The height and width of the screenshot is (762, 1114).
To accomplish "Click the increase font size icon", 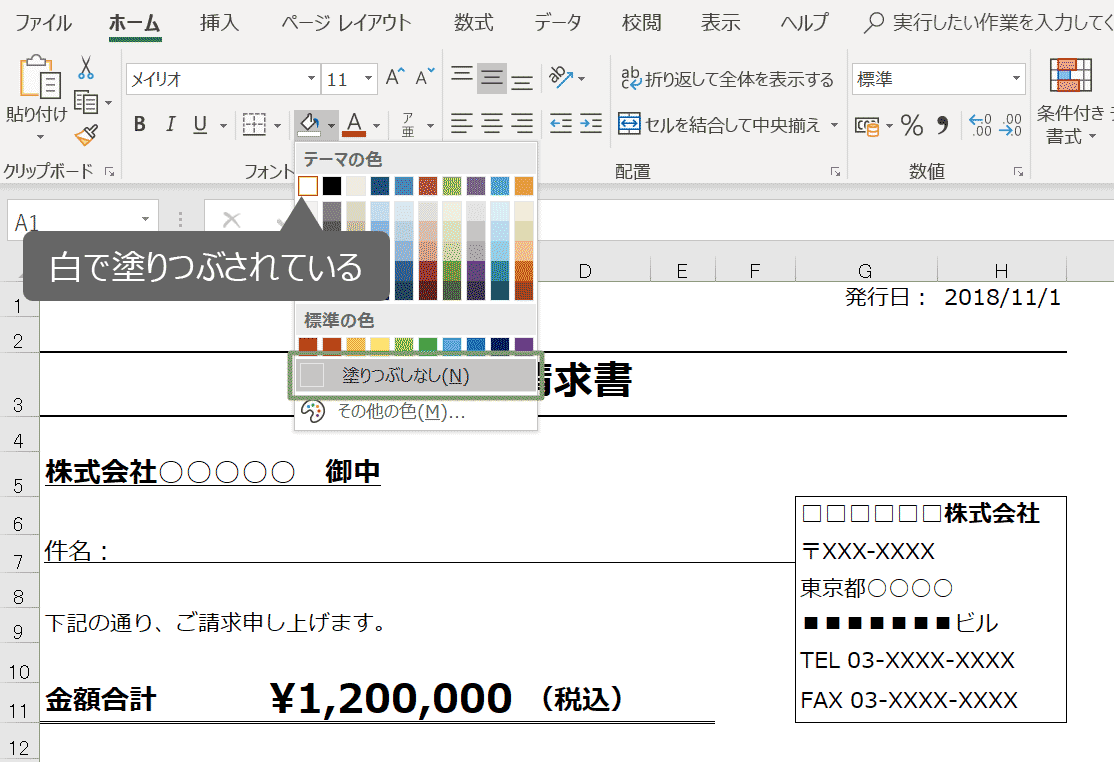I will click(x=395, y=79).
